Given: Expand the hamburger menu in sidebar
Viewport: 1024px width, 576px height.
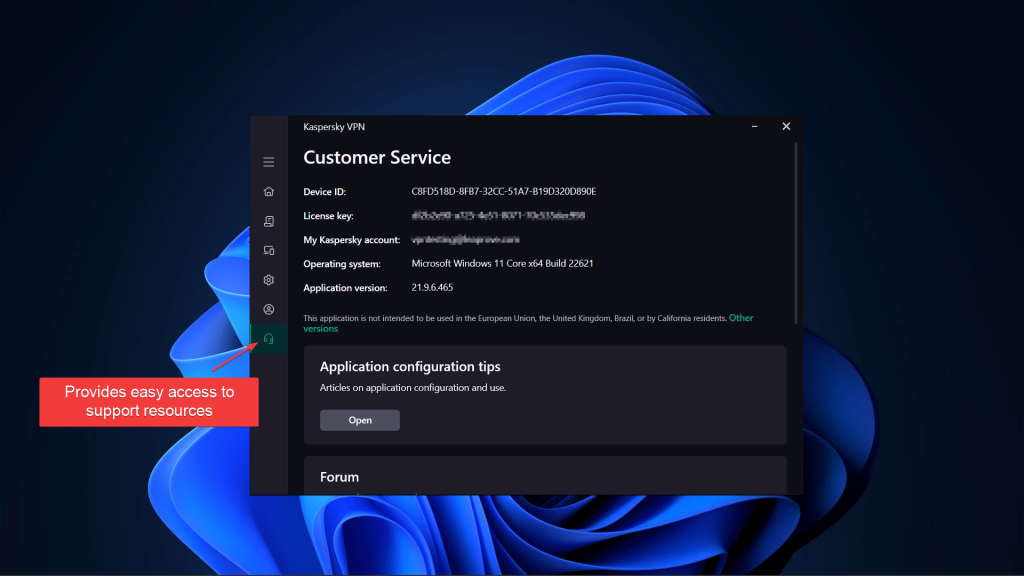Looking at the screenshot, I should coord(268,162).
